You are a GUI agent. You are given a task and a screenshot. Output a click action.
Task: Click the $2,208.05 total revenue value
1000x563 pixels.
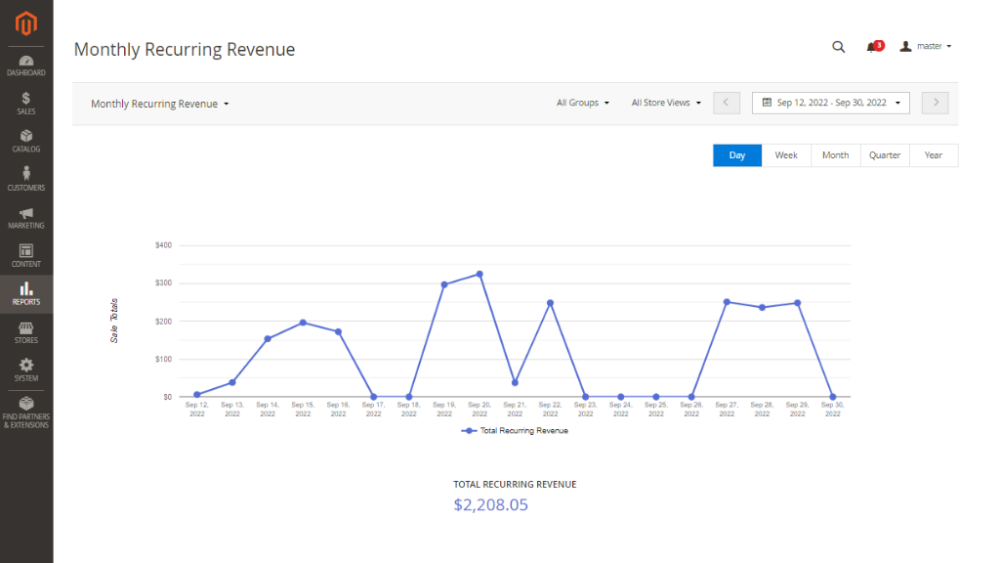pos(491,505)
